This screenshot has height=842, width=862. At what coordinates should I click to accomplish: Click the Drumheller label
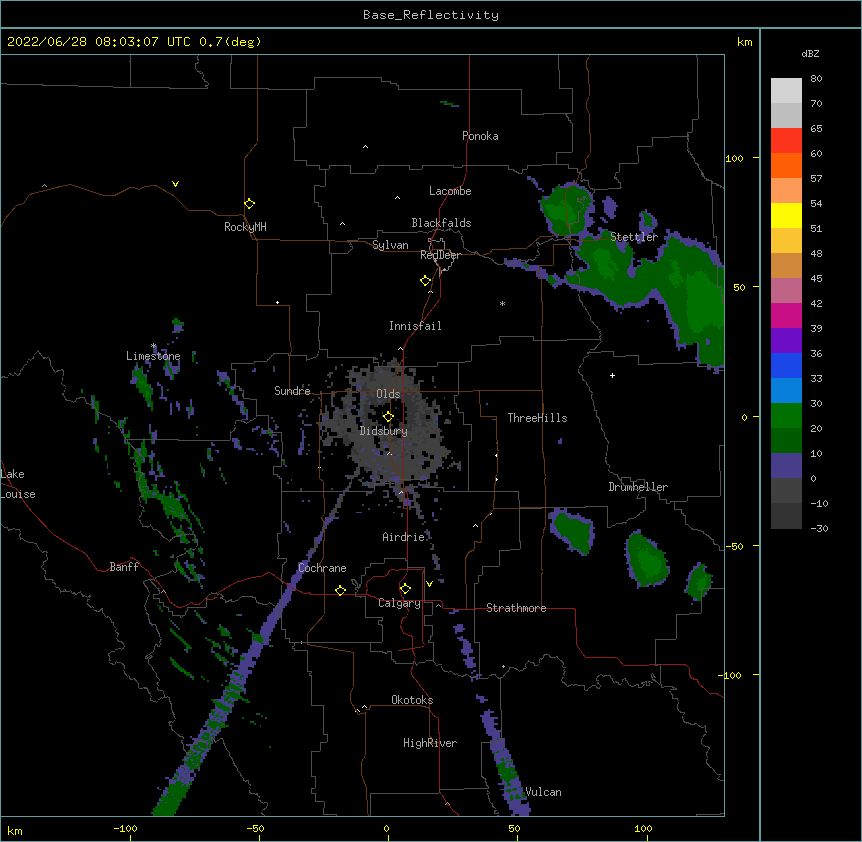pyautogui.click(x=638, y=487)
